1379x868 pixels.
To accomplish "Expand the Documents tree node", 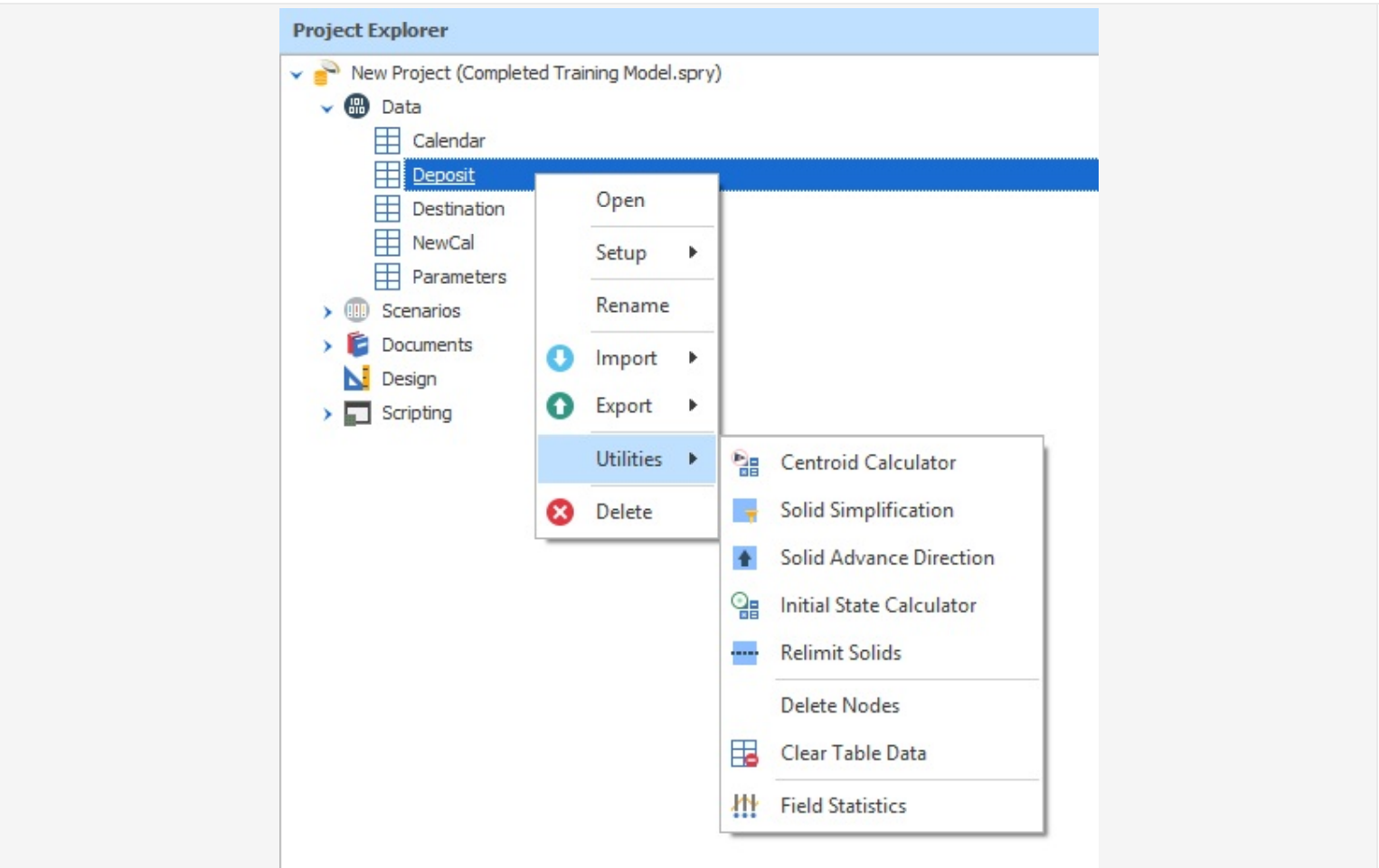I will [x=327, y=346].
